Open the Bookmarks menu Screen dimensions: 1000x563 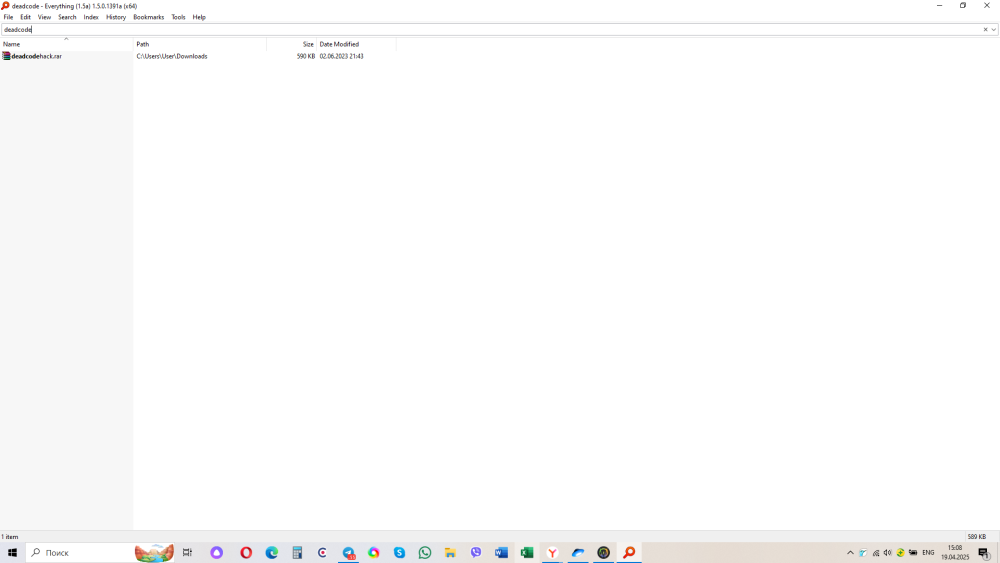coord(149,17)
